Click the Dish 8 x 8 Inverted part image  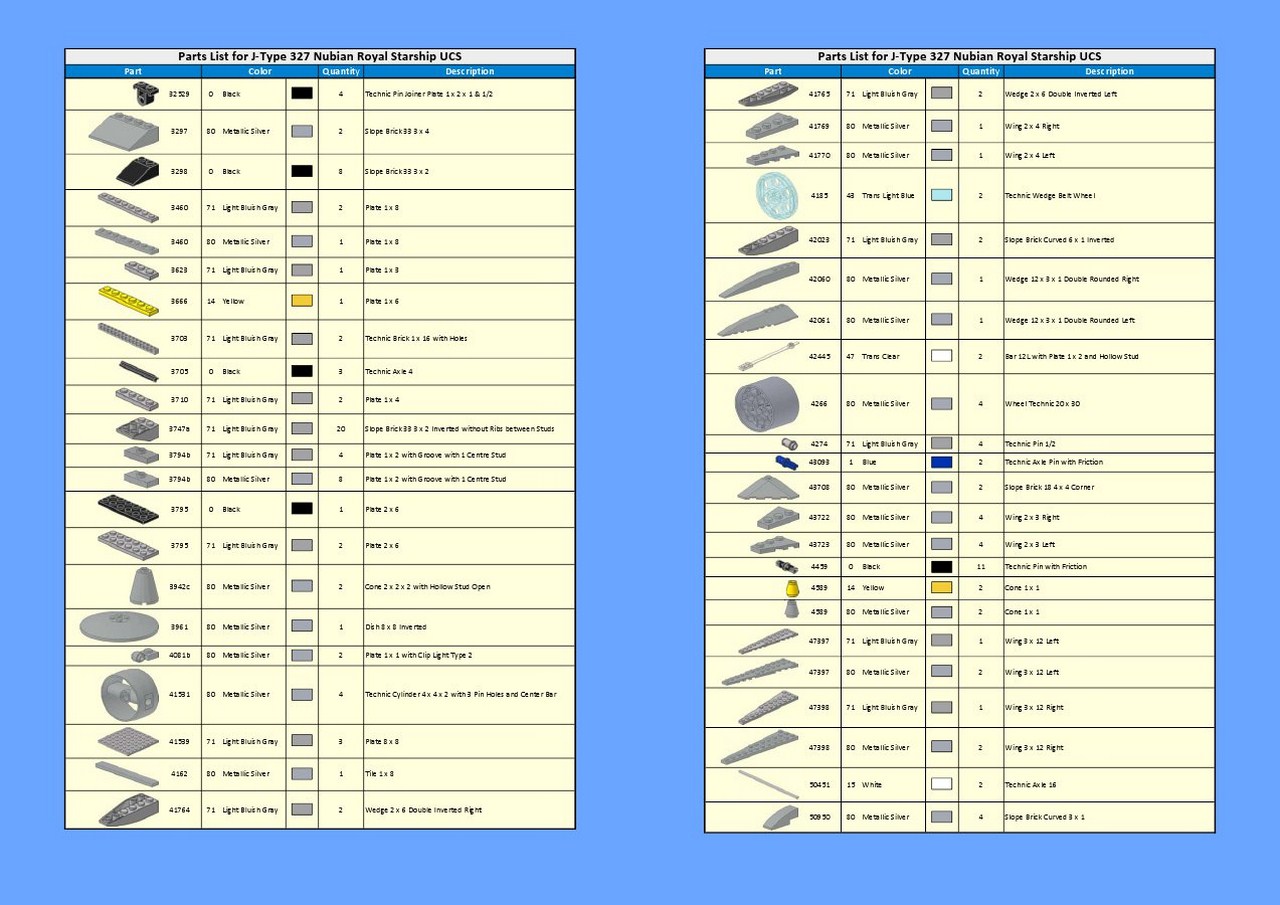(x=119, y=627)
